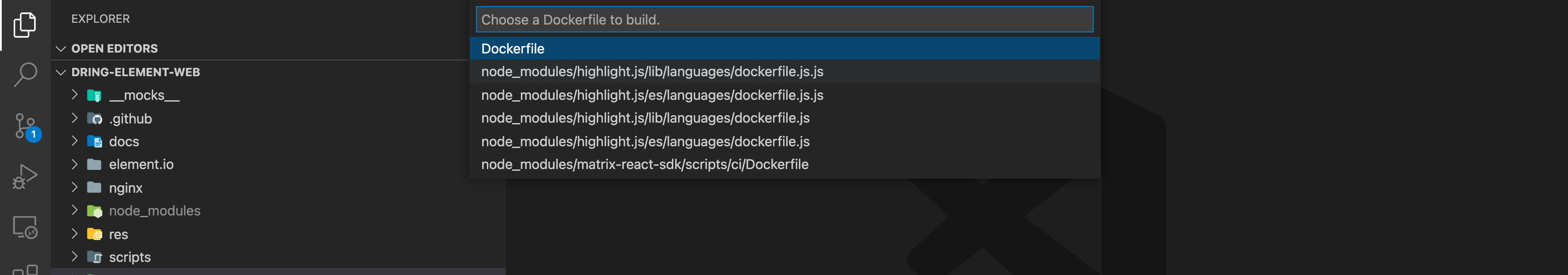Open the Search view icon
Image resolution: width=1568 pixels, height=275 pixels.
25,75
